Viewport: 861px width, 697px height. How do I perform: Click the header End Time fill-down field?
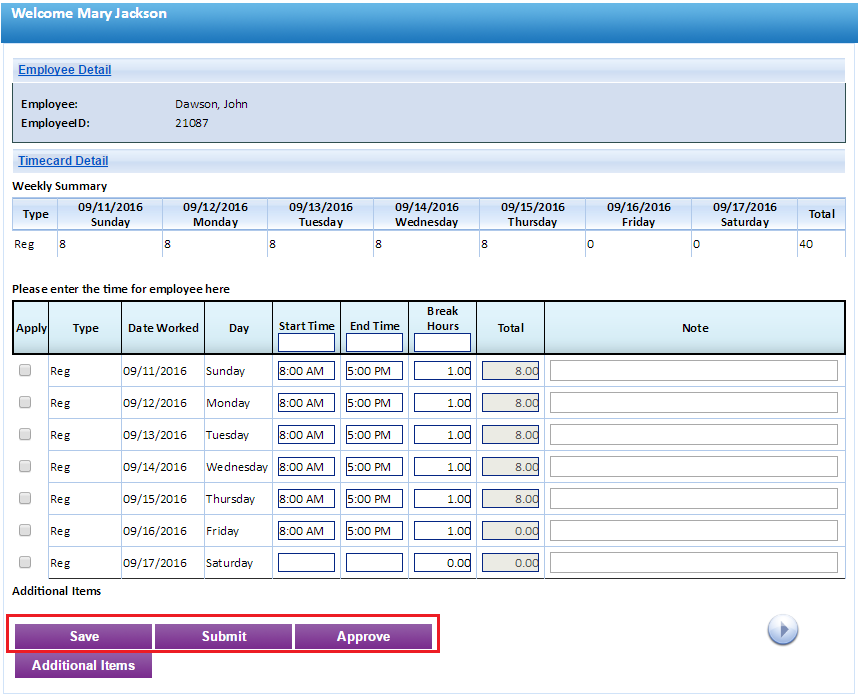[374, 343]
